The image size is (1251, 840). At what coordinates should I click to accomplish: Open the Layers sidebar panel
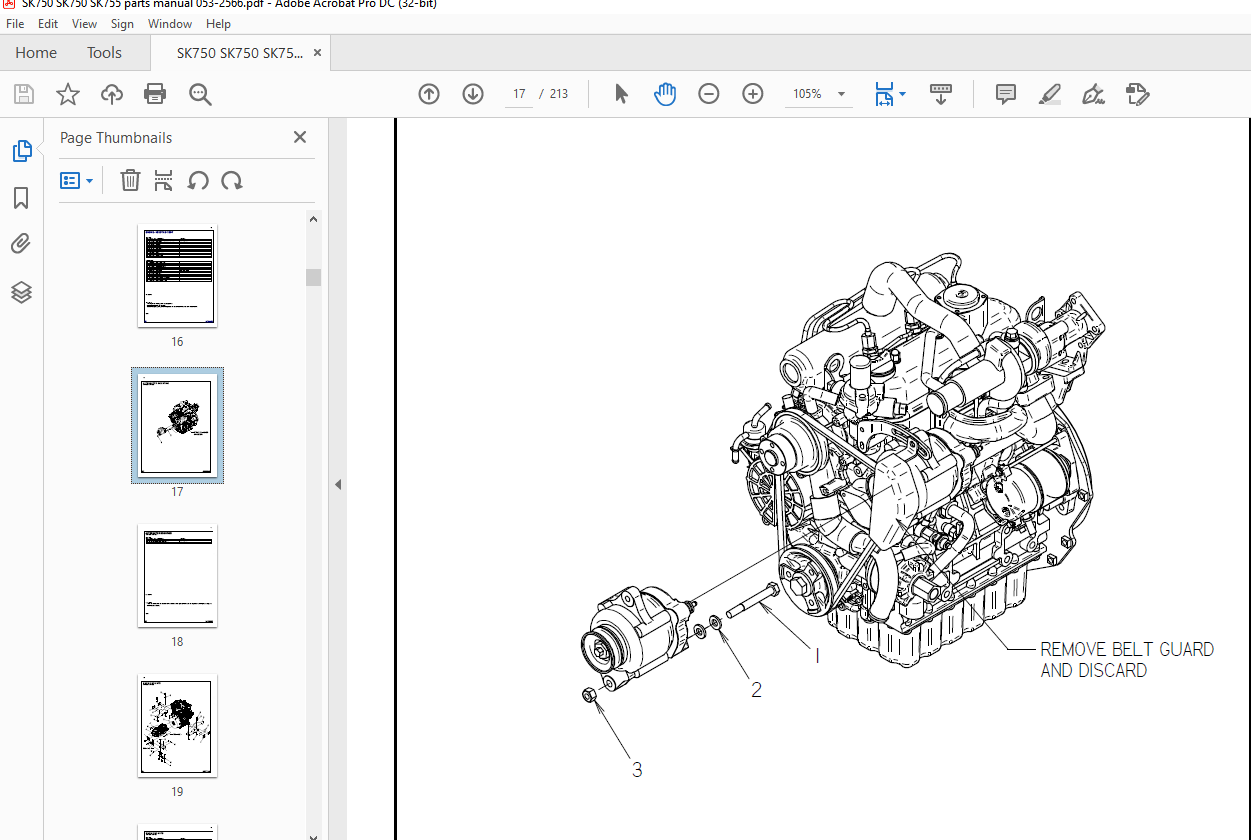click(x=21, y=292)
